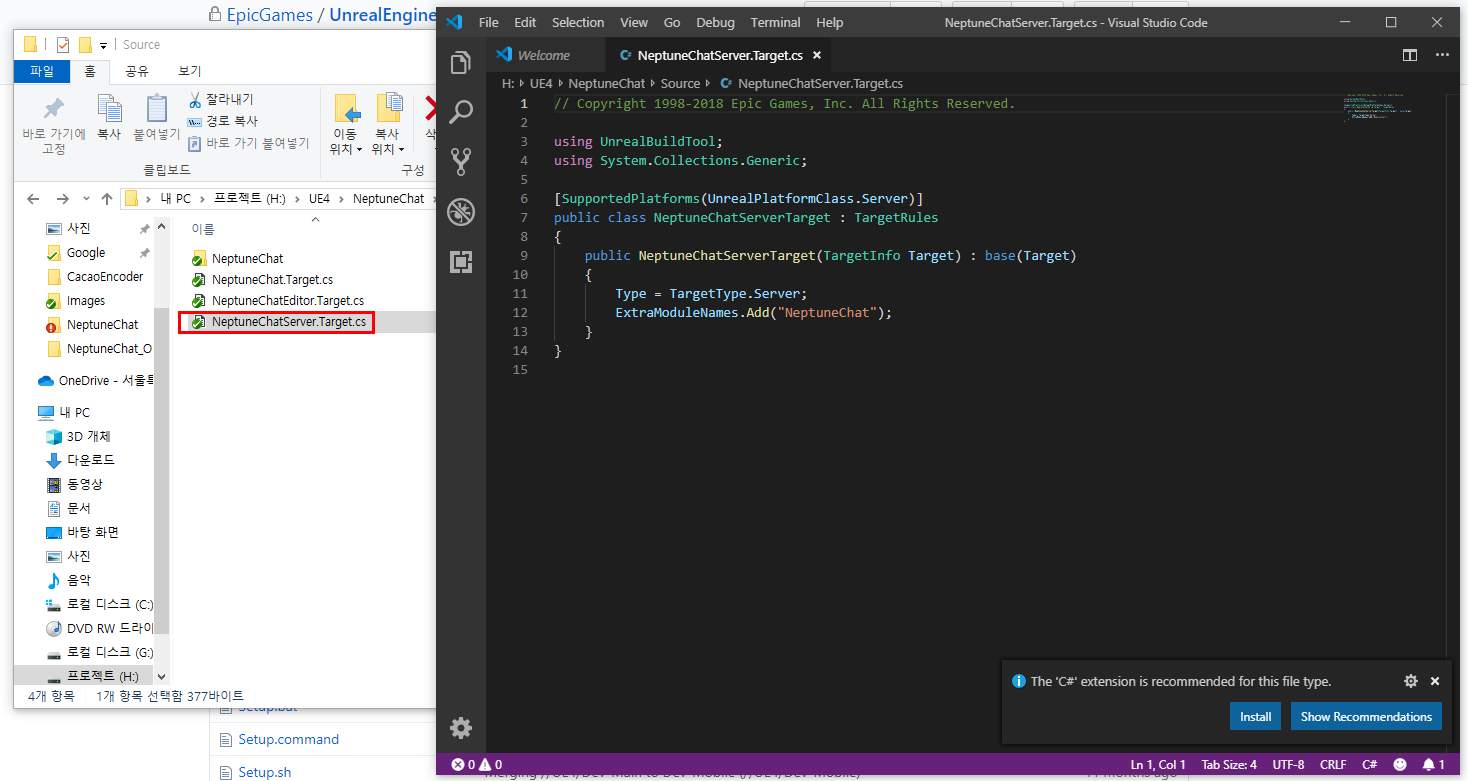Image resolution: width=1468 pixels, height=781 pixels.
Task: Select NeptuneChatServer.Target.cs in the file list
Action: (x=279, y=322)
